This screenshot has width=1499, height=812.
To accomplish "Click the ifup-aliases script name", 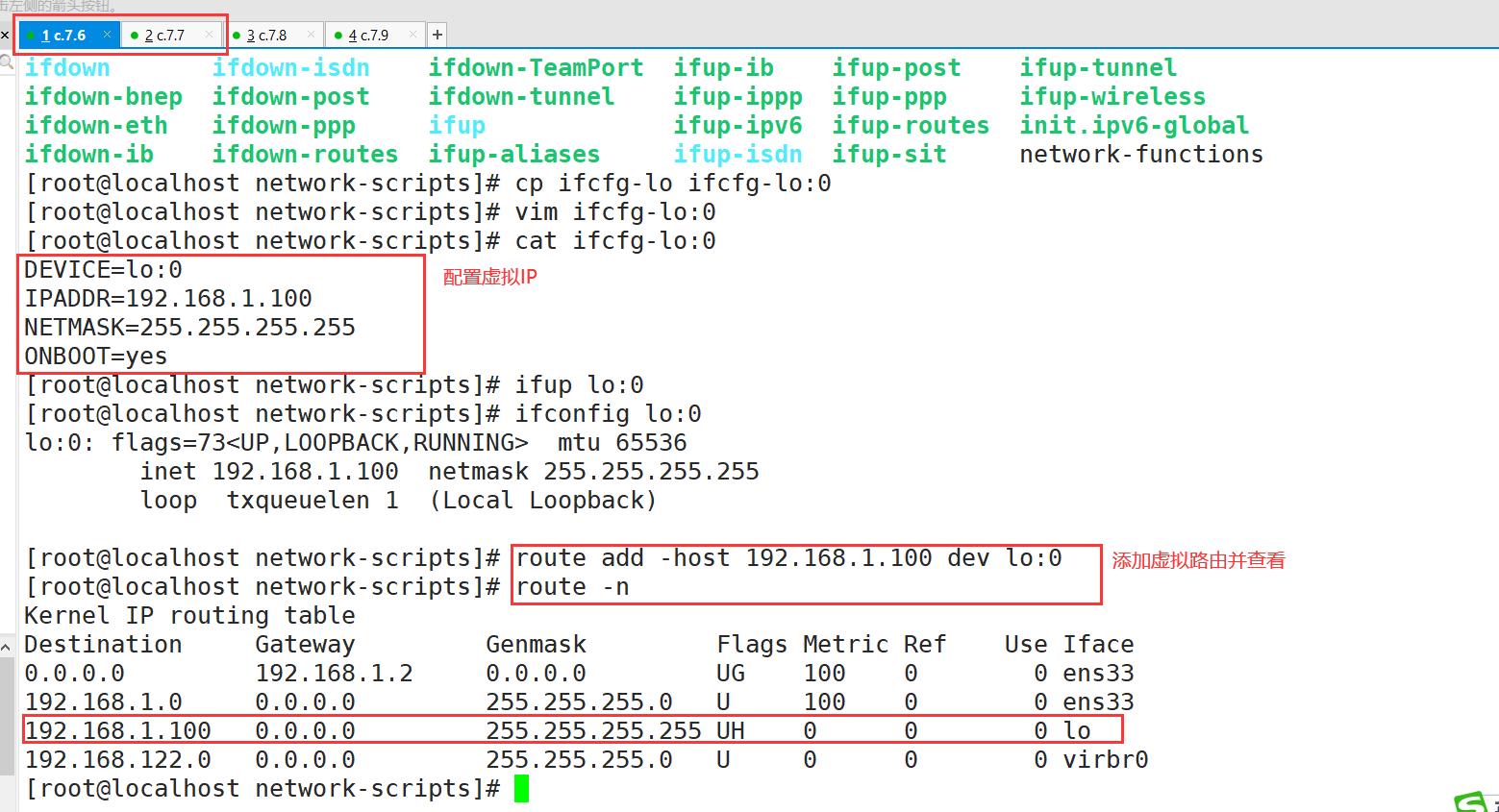I will pos(514,155).
